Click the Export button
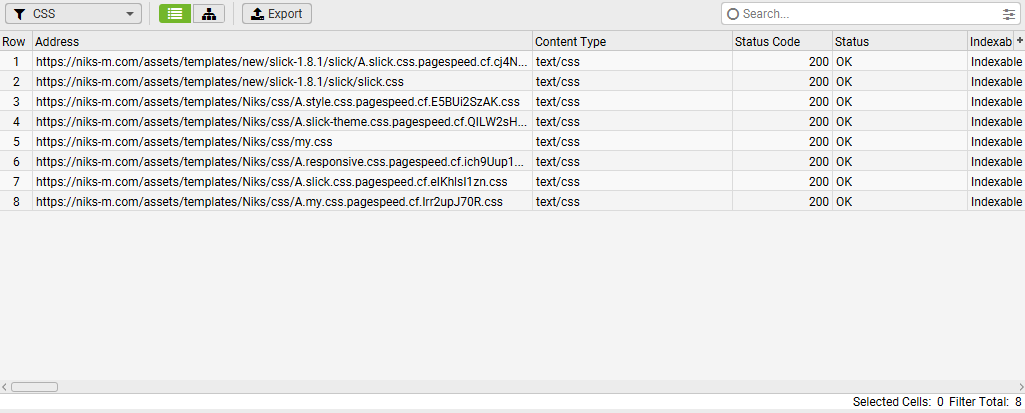Screen dimensions: 1025x413 pyautogui.click(x=277, y=14)
